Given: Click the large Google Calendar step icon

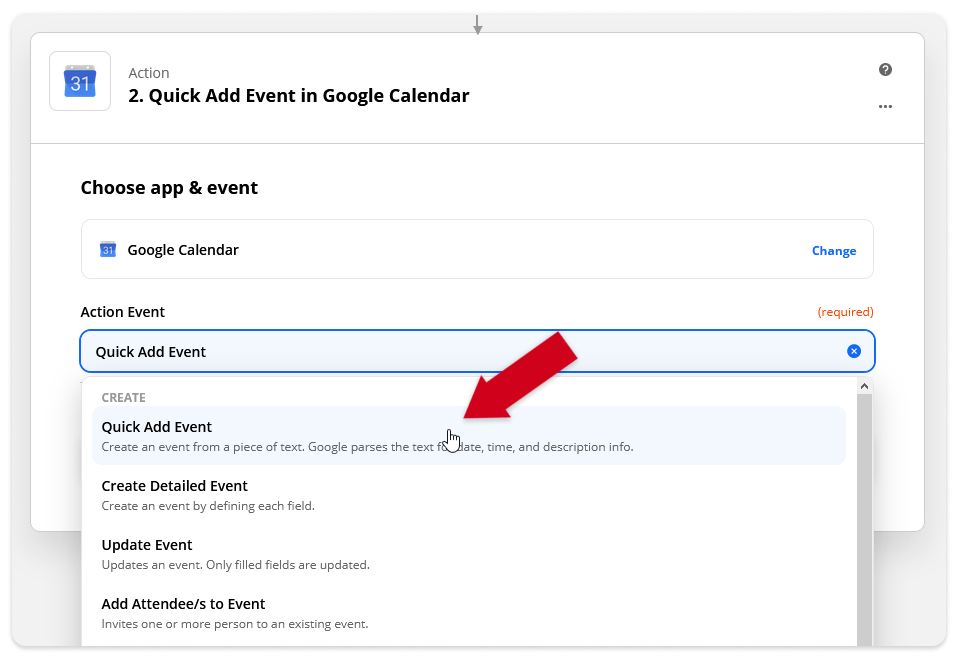Looking at the screenshot, I should 80,81.
